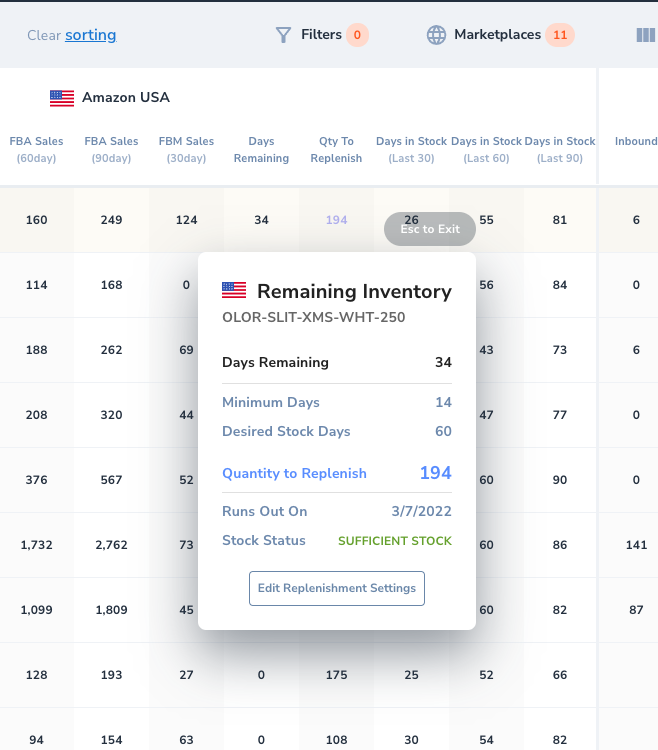658x750 pixels.
Task: Select the 194 quantity to replenish cell
Action: click(x=336, y=220)
